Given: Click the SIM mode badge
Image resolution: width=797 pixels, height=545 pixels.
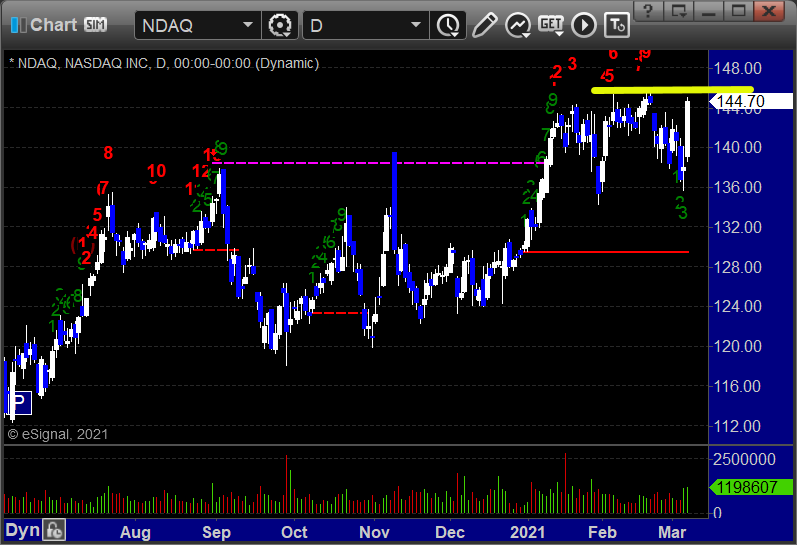Looking at the screenshot, I should (x=95, y=24).
